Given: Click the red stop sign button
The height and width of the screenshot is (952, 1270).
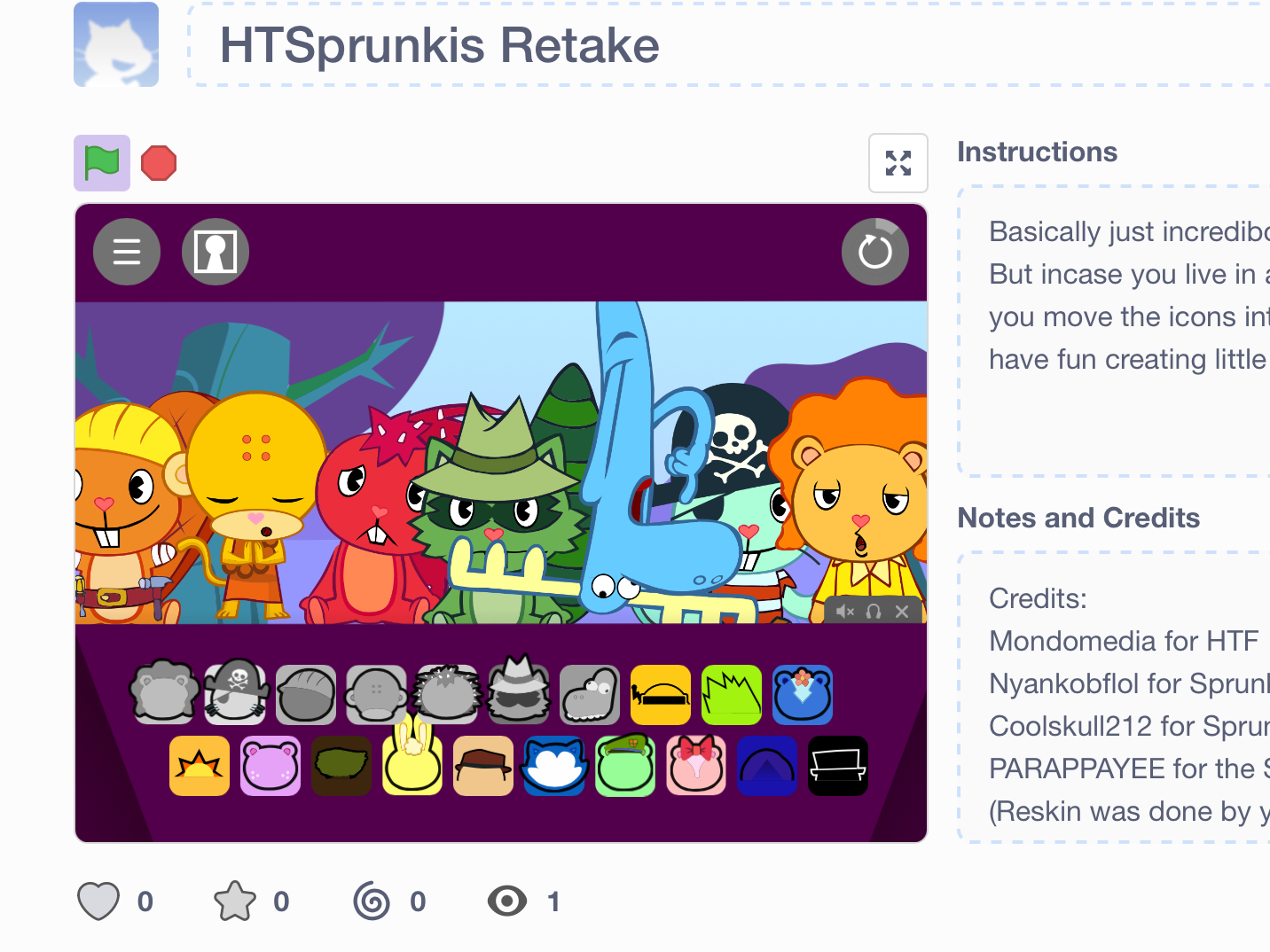Looking at the screenshot, I should [159, 163].
